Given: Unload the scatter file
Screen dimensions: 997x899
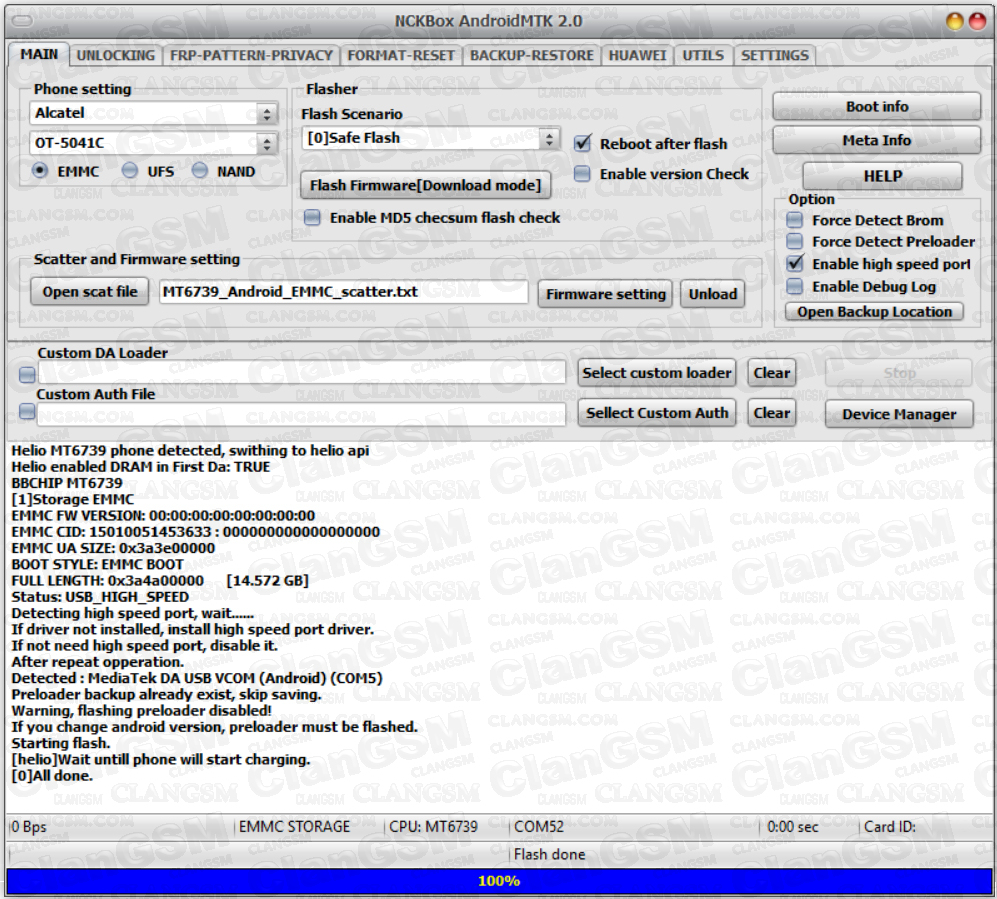Looking at the screenshot, I should 713,294.
